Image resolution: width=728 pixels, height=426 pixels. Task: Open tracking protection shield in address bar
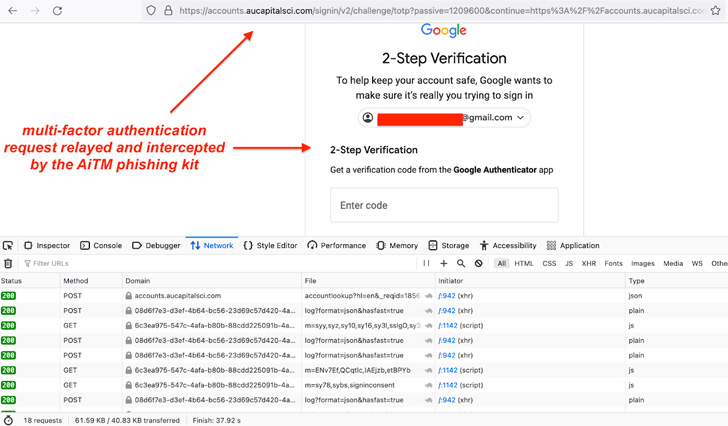pos(151,10)
